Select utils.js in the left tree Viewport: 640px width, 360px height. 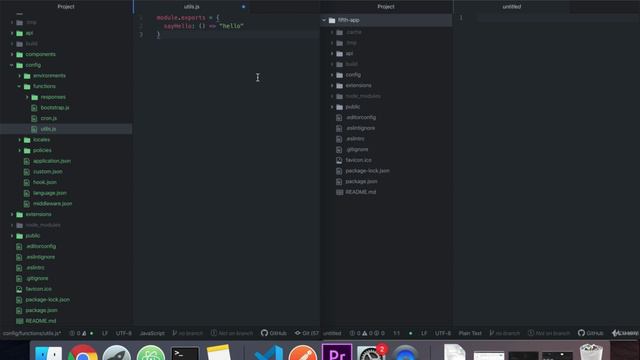(x=48, y=129)
